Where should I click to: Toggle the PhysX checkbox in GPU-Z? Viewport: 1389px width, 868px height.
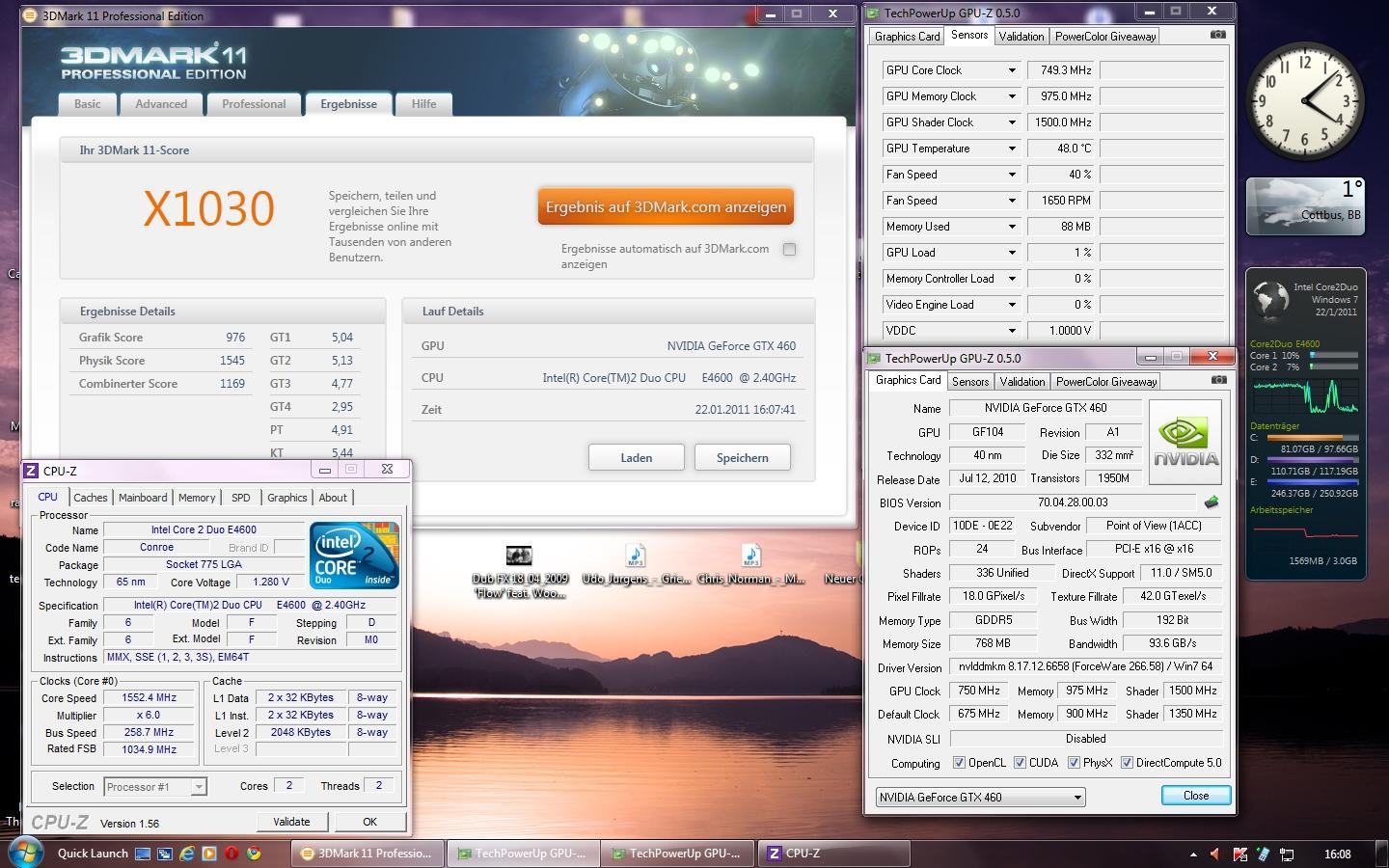pyautogui.click(x=1074, y=762)
